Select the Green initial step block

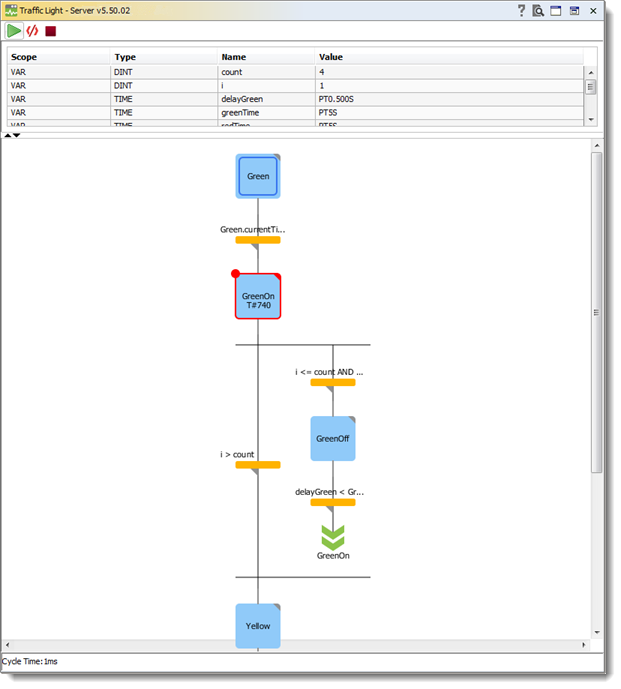pos(258,176)
